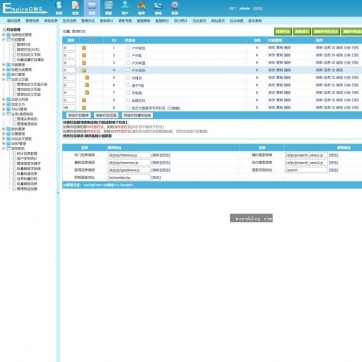Expand the 信息相关管理 tree node
Screen dimensions: 362x362
pos(4,34)
